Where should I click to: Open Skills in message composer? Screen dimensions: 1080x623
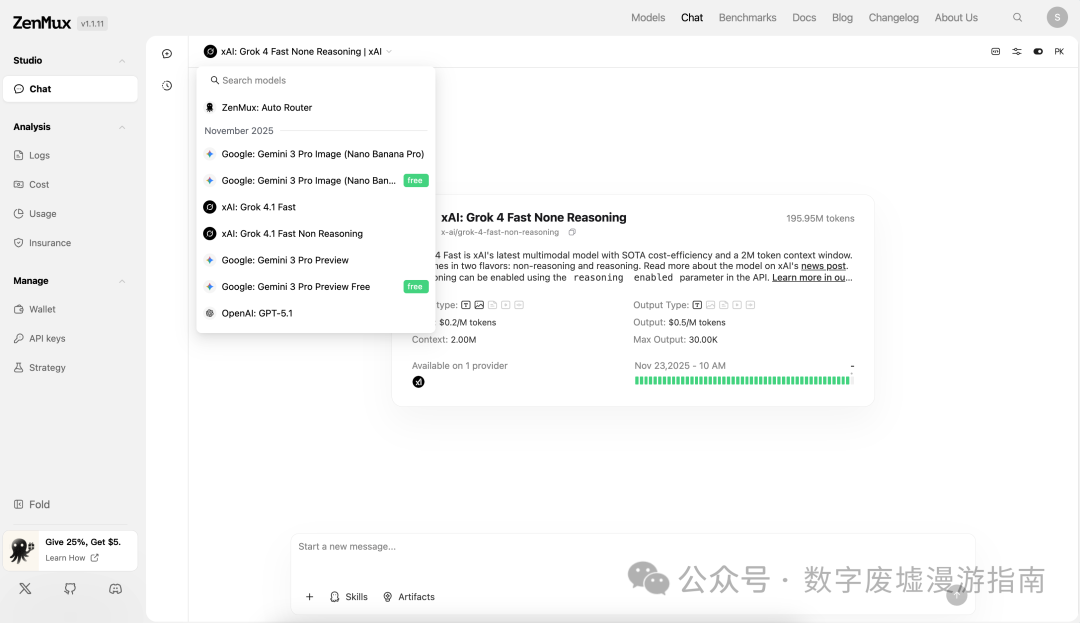349,597
